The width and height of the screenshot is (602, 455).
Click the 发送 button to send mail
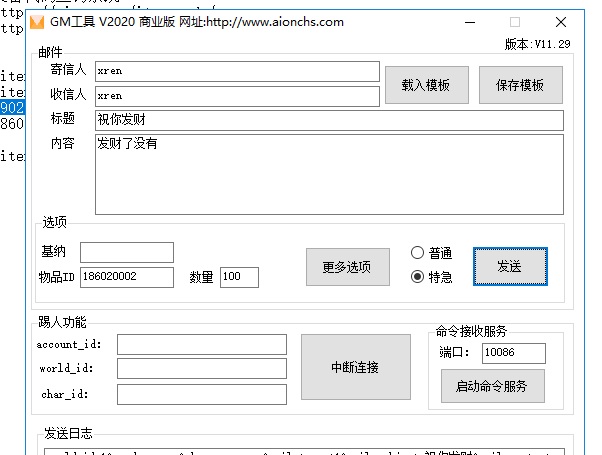coord(509,267)
